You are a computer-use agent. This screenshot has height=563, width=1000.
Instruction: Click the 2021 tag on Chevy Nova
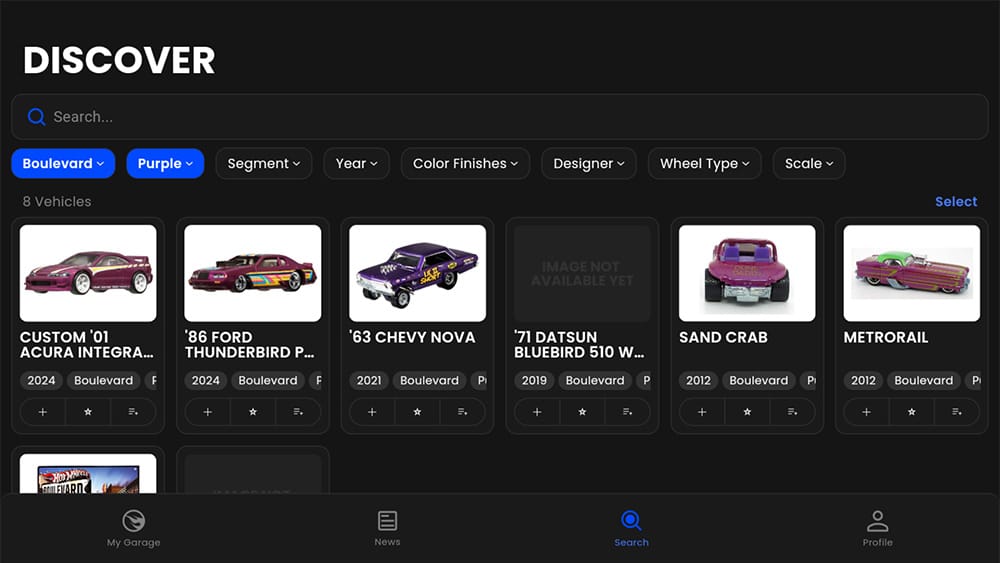(369, 381)
